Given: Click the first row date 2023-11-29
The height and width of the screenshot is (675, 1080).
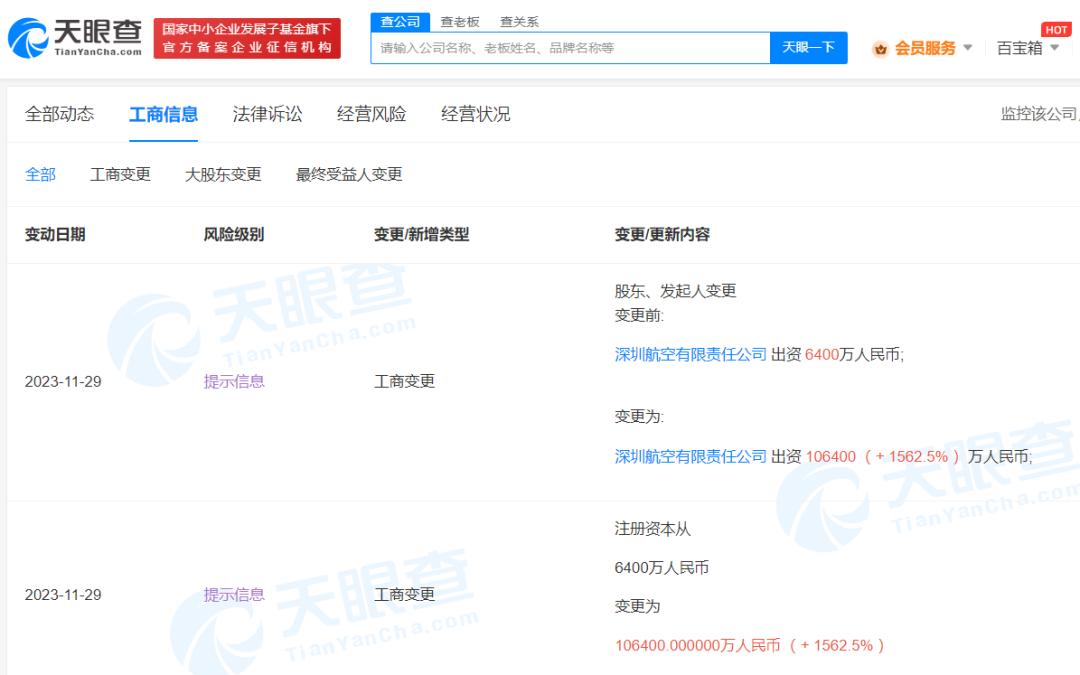Looking at the screenshot, I should tap(63, 382).
